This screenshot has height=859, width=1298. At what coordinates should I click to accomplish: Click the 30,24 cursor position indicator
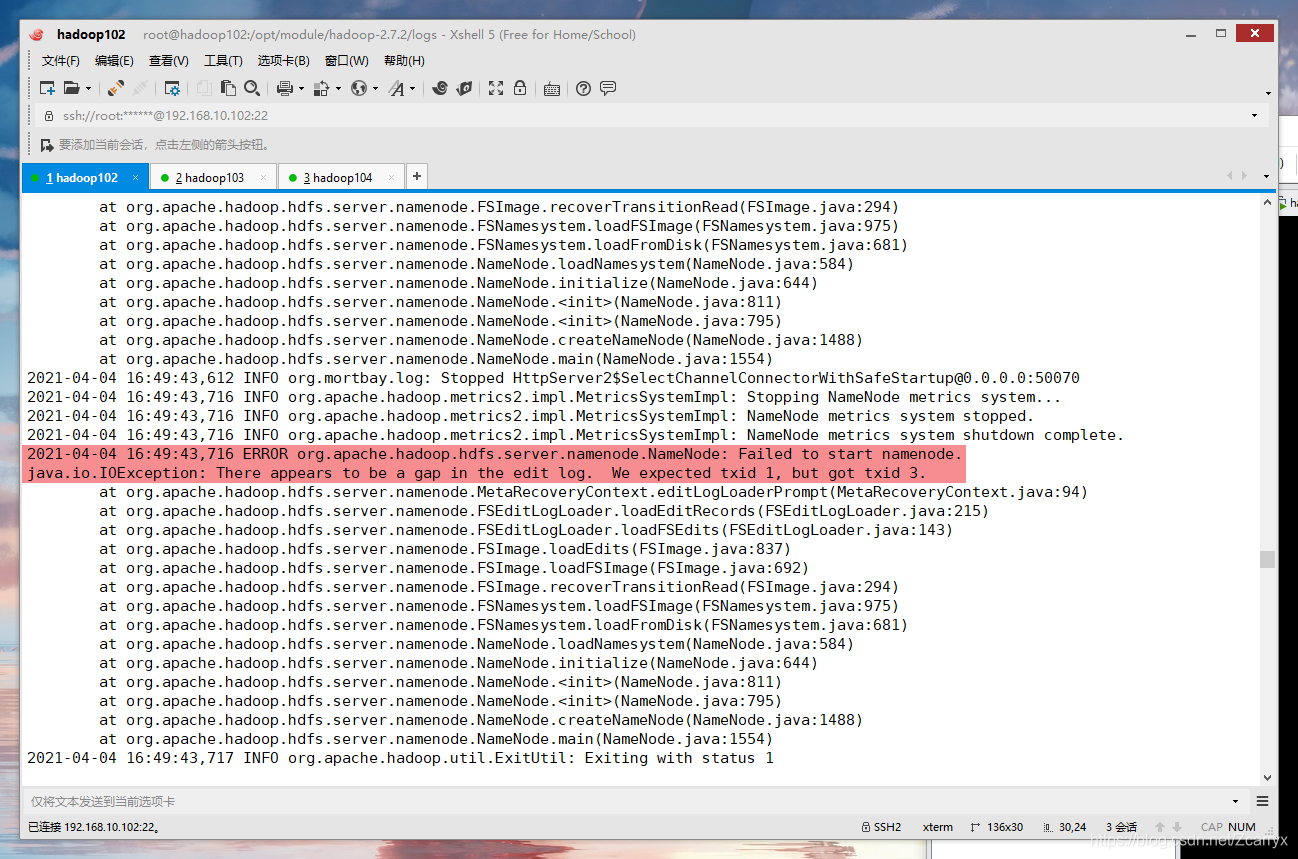(x=1064, y=827)
